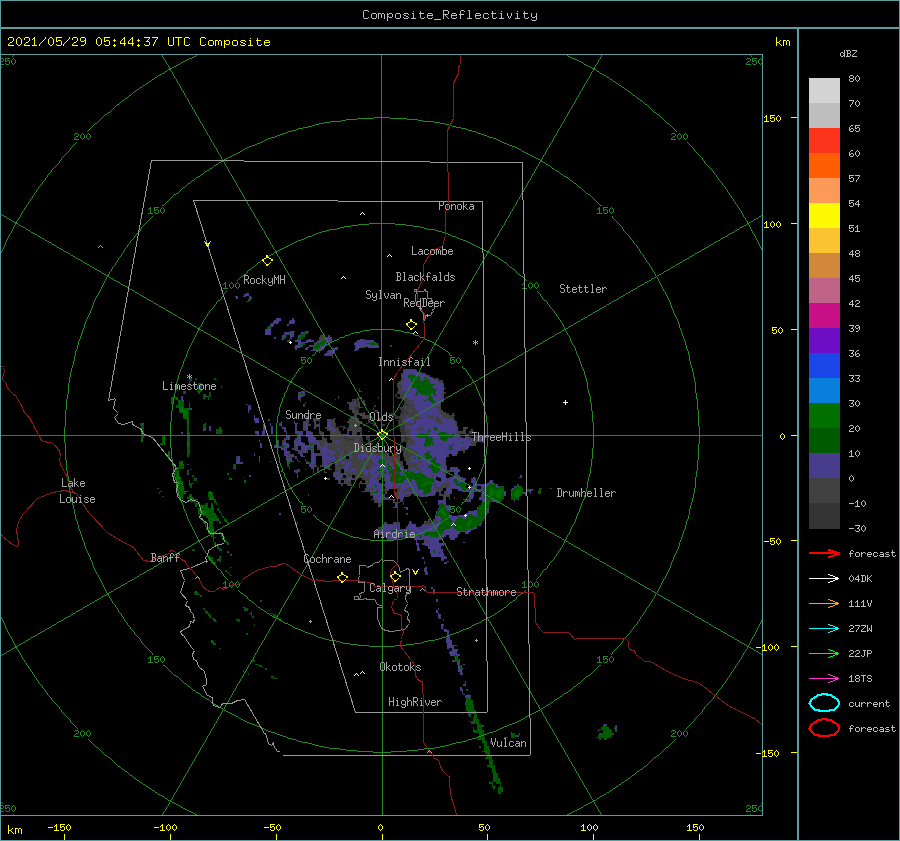
Task: Click the yellow diamond marker below RedDeer
Action: point(411,325)
